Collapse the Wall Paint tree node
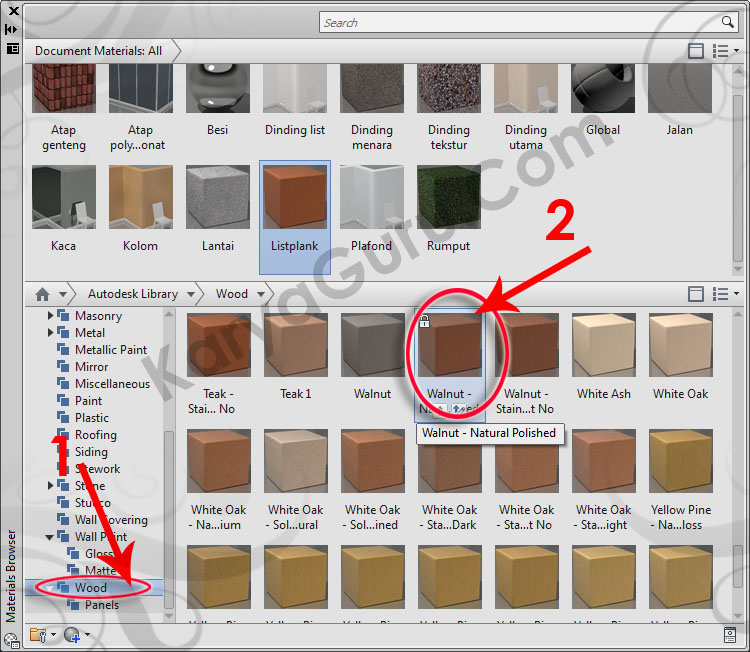Image resolution: width=750 pixels, height=652 pixels. (51, 537)
